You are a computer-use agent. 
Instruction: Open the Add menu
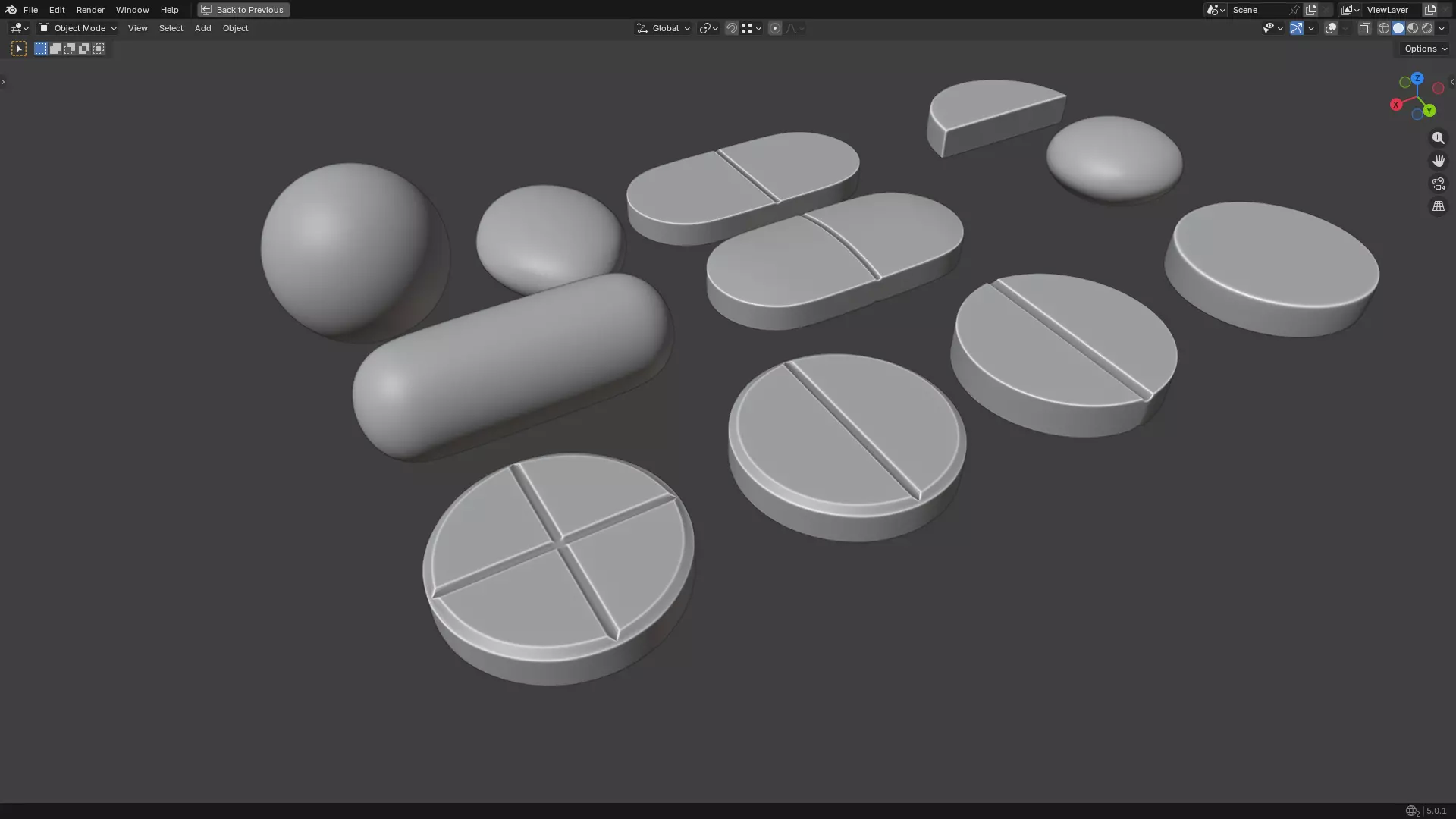pos(202,28)
